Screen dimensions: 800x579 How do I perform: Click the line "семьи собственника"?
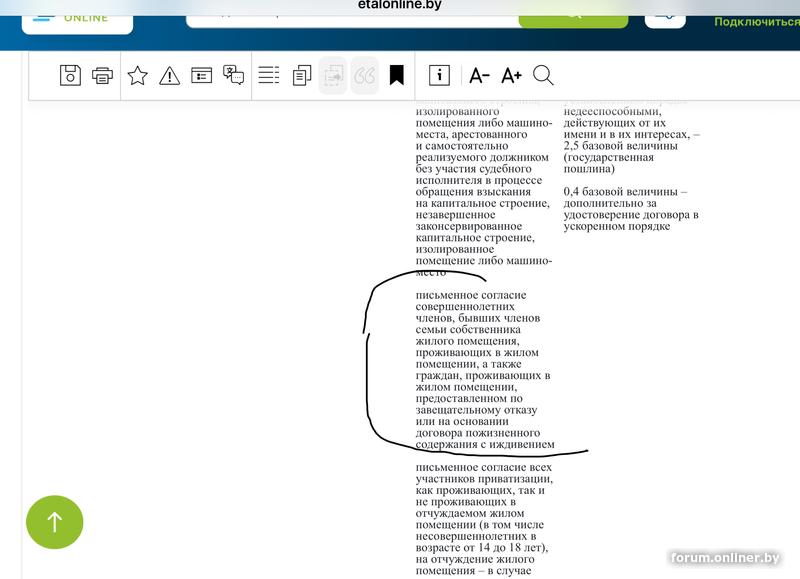point(468,330)
